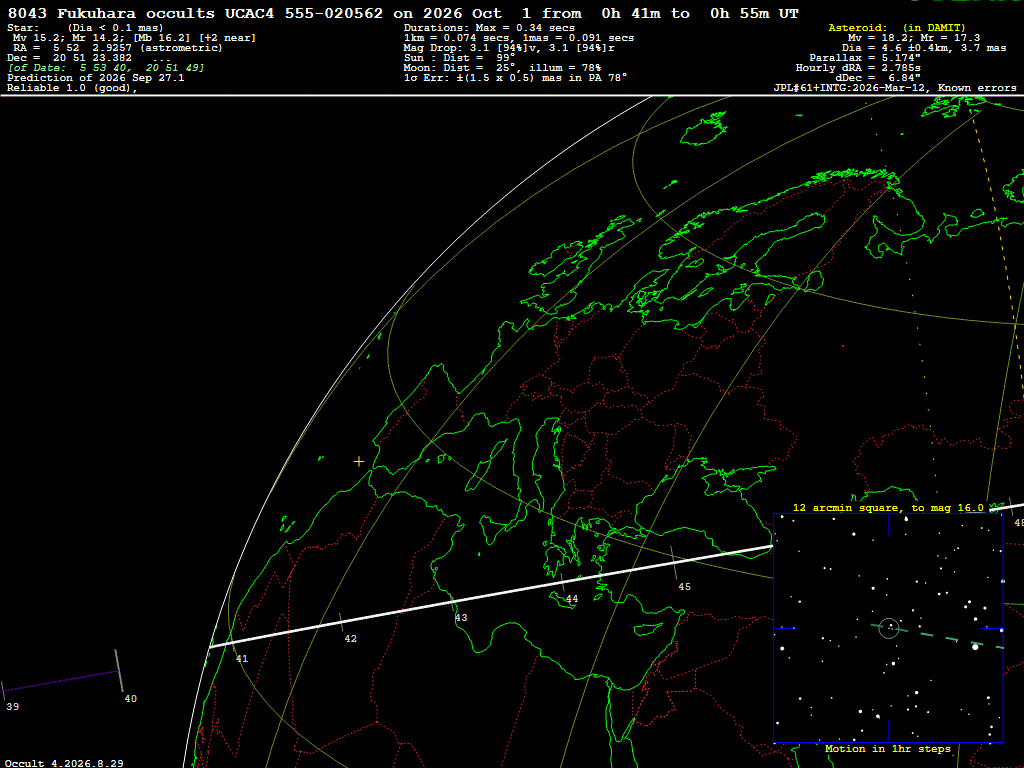Click the green dashed asteroid motion line
This screenshot has height=768, width=1024.
[x=938, y=637]
